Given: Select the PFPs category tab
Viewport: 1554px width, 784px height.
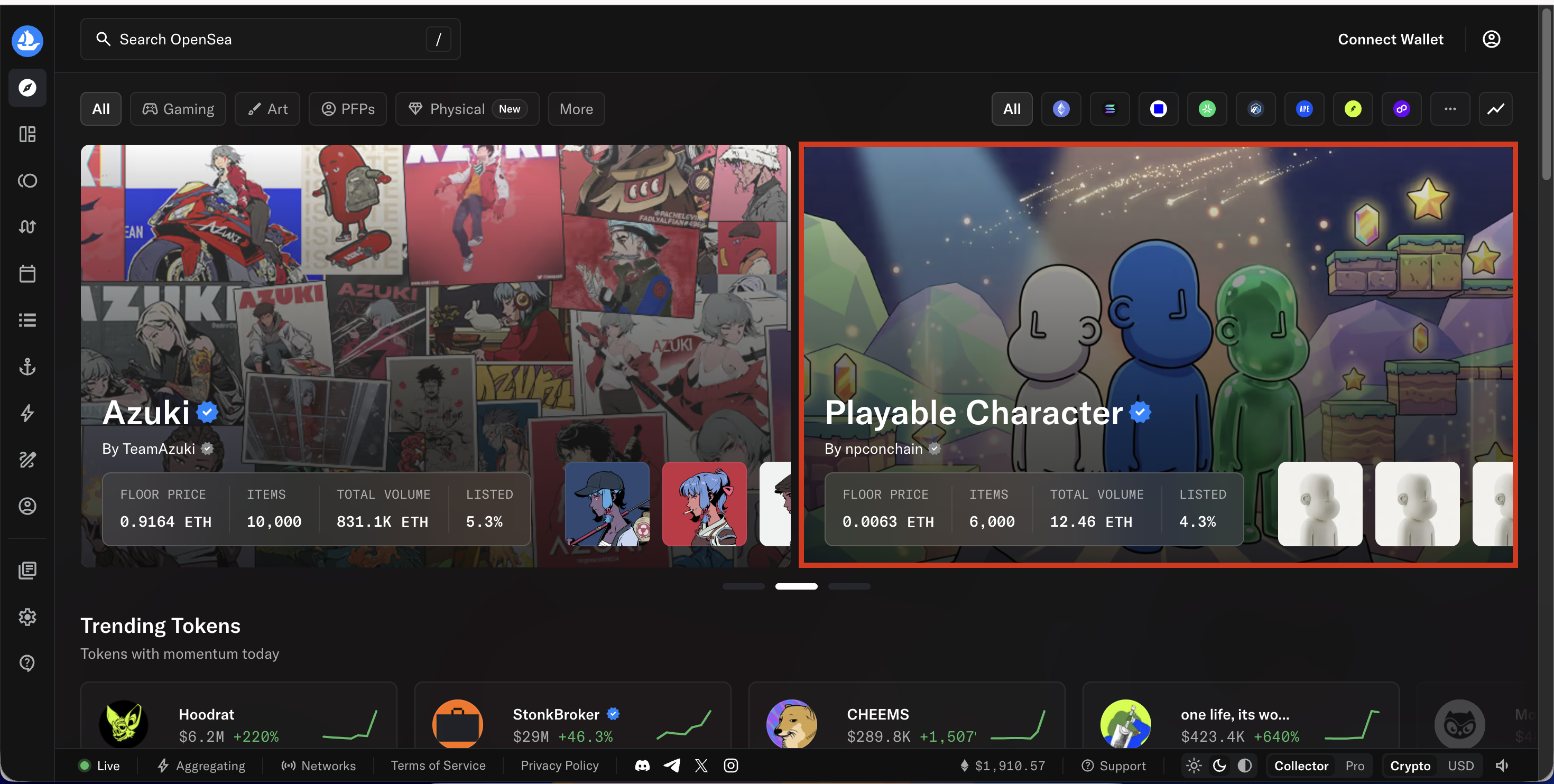Looking at the screenshot, I should click(x=347, y=108).
